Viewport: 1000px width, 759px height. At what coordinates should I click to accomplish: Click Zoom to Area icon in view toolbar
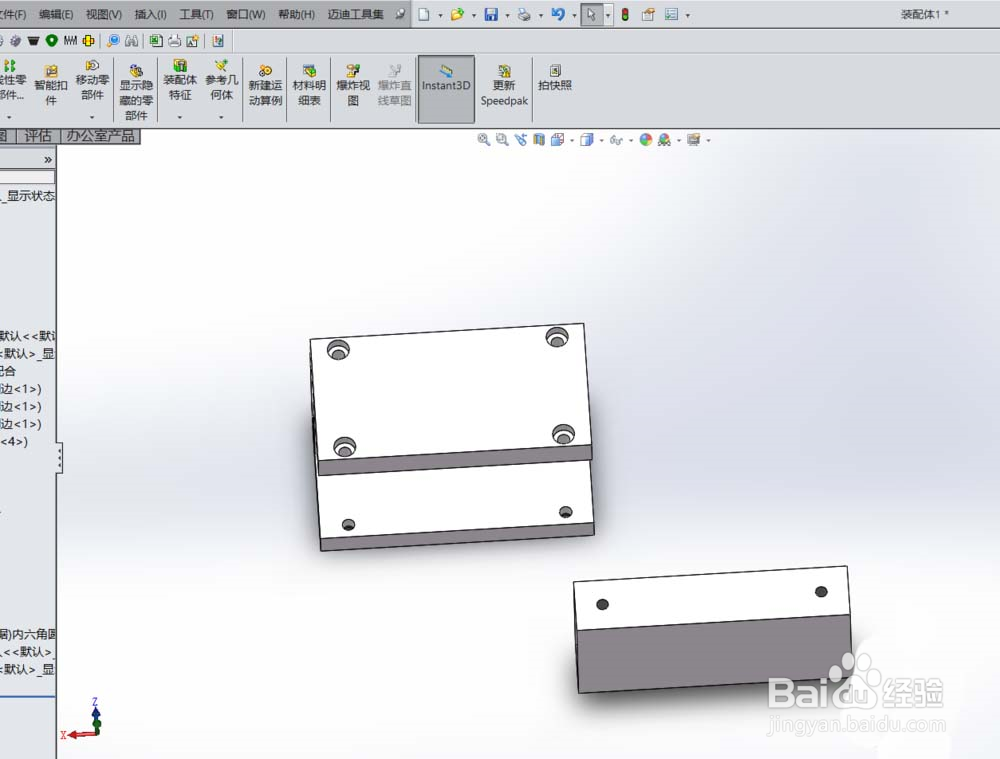point(503,140)
